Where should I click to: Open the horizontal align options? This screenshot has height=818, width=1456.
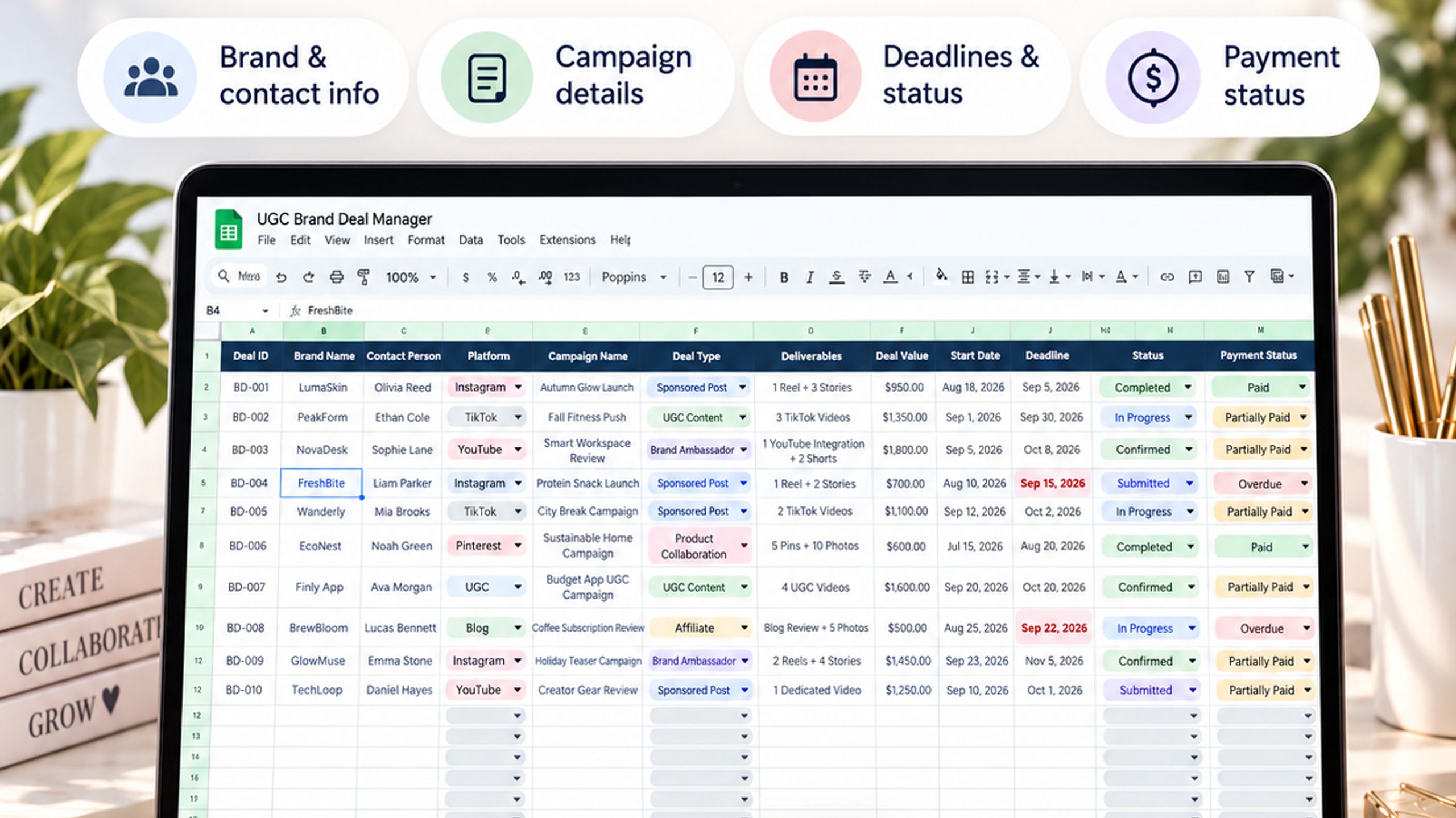pos(1028,277)
